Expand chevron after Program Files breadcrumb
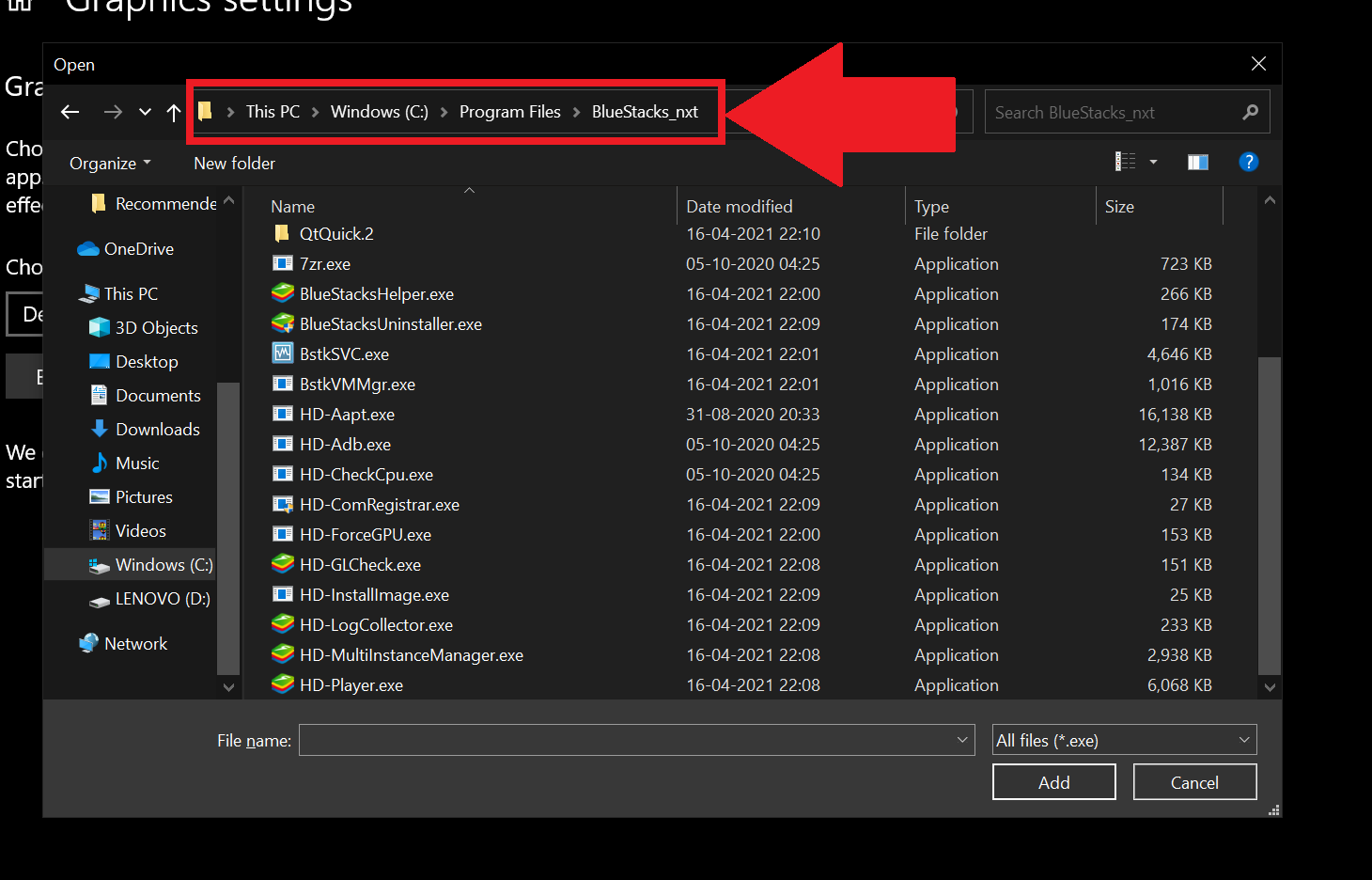The image size is (1372, 880). click(x=576, y=112)
